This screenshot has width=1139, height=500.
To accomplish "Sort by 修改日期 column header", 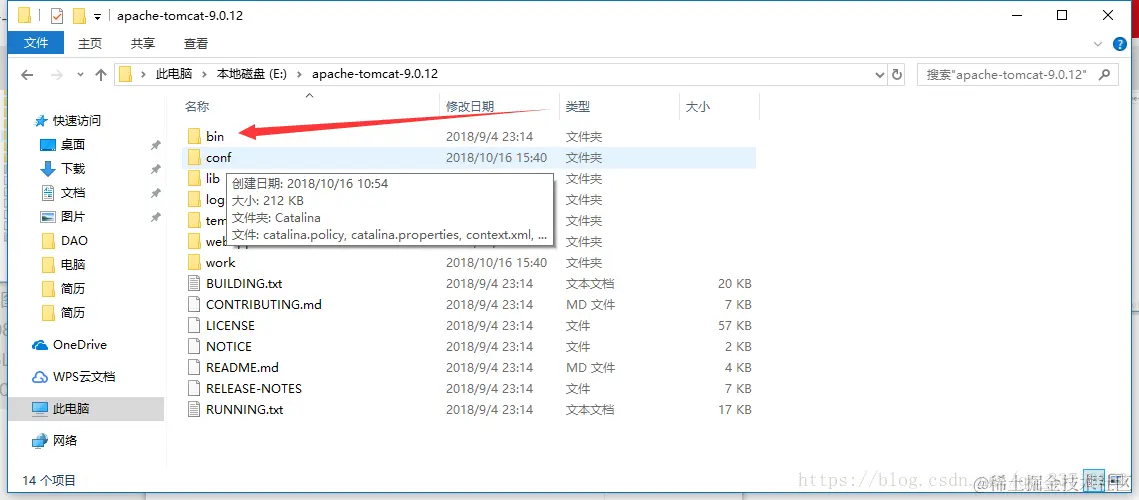I will pos(470,107).
